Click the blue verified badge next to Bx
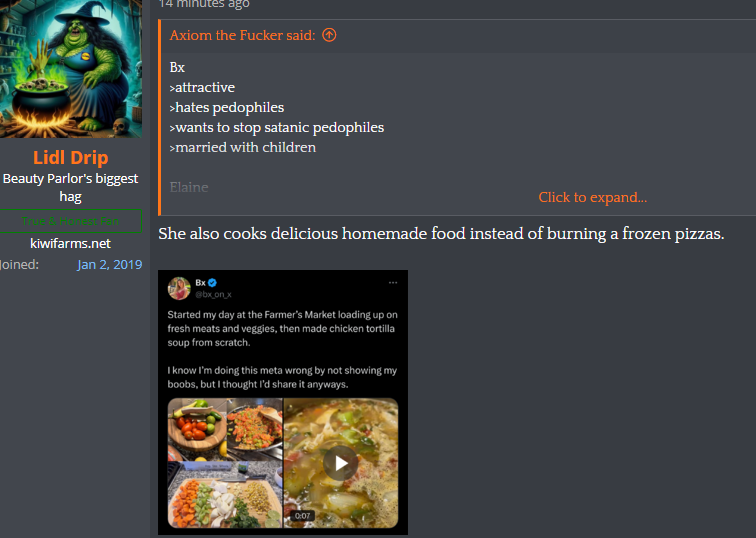 click(x=212, y=282)
